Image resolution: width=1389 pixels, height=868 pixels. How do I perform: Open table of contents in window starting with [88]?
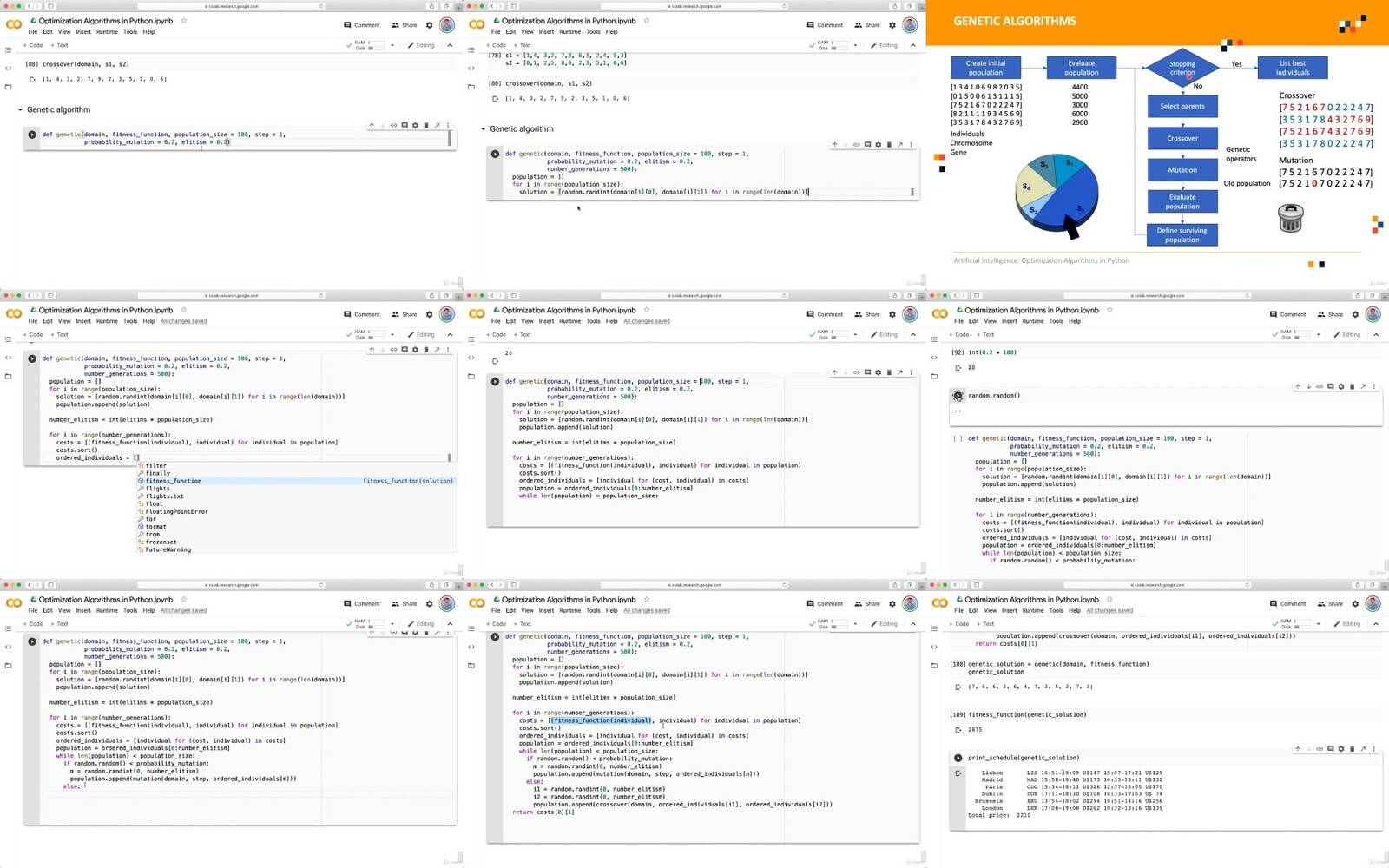pos(9,49)
